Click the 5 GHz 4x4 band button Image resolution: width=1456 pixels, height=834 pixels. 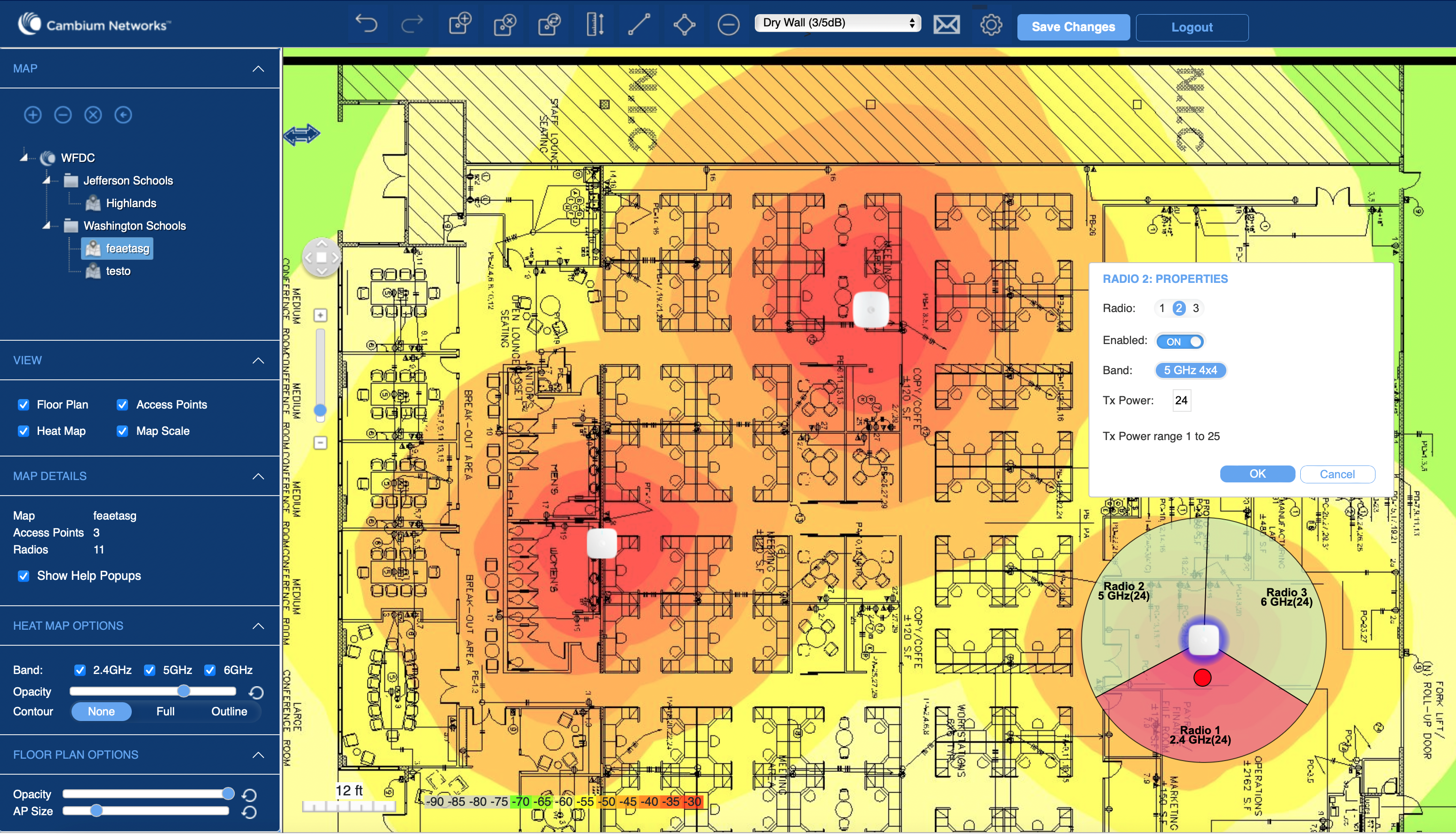click(1190, 370)
